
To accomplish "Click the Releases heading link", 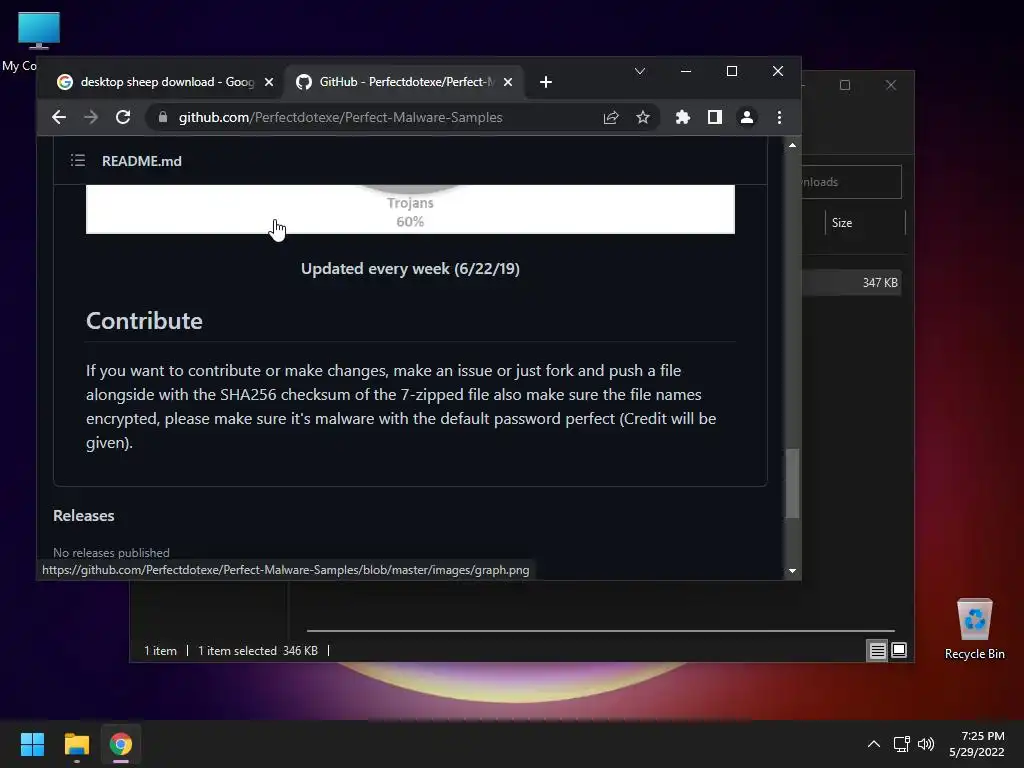I will click(84, 516).
